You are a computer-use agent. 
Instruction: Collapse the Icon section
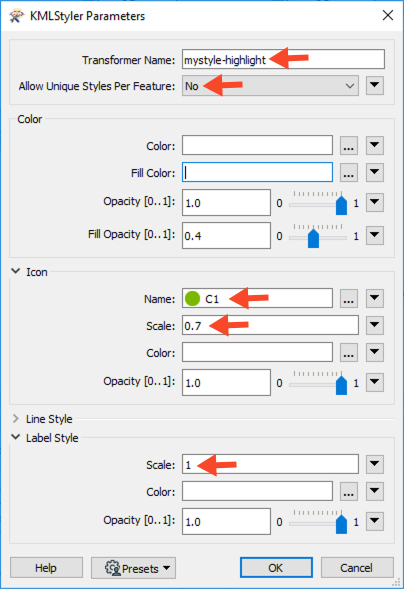tap(15, 271)
